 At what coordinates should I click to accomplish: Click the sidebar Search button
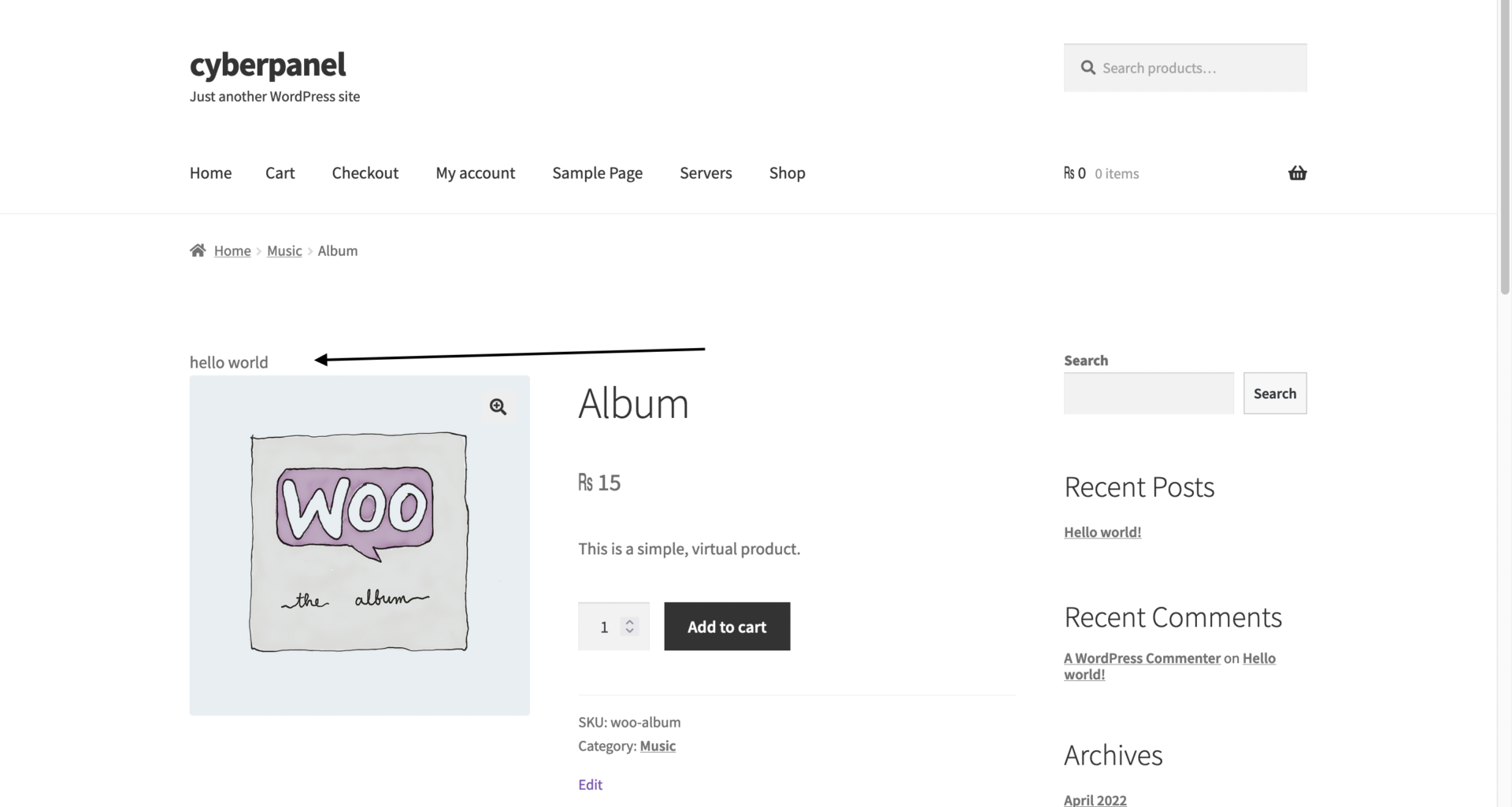1275,393
